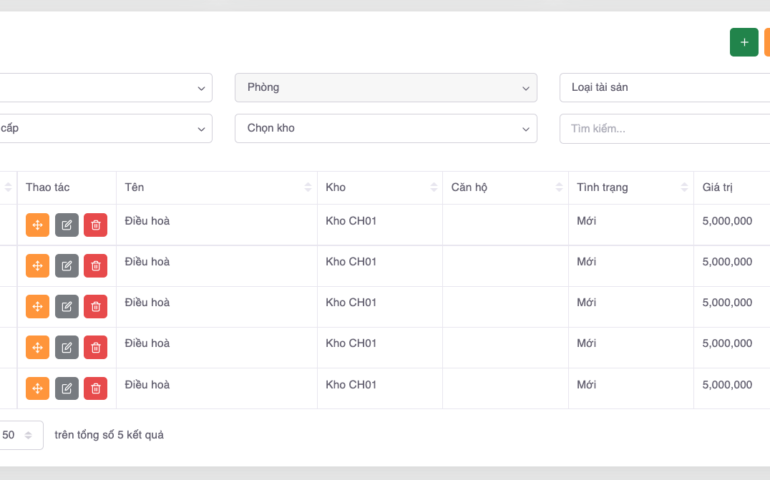Sort by Căn hộ column header
This screenshot has width=770, height=480.
[x=505, y=188]
